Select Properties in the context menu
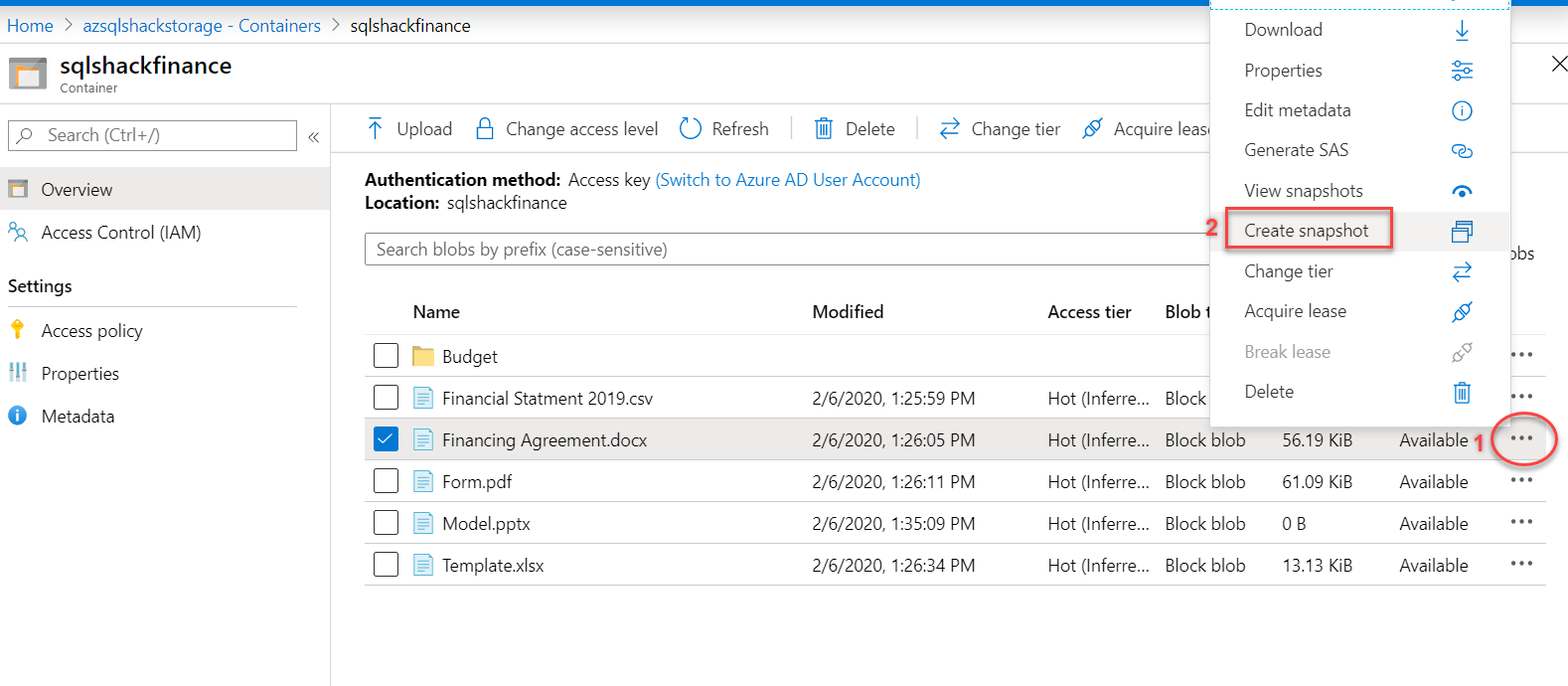This screenshot has width=1568, height=686. coord(1283,71)
